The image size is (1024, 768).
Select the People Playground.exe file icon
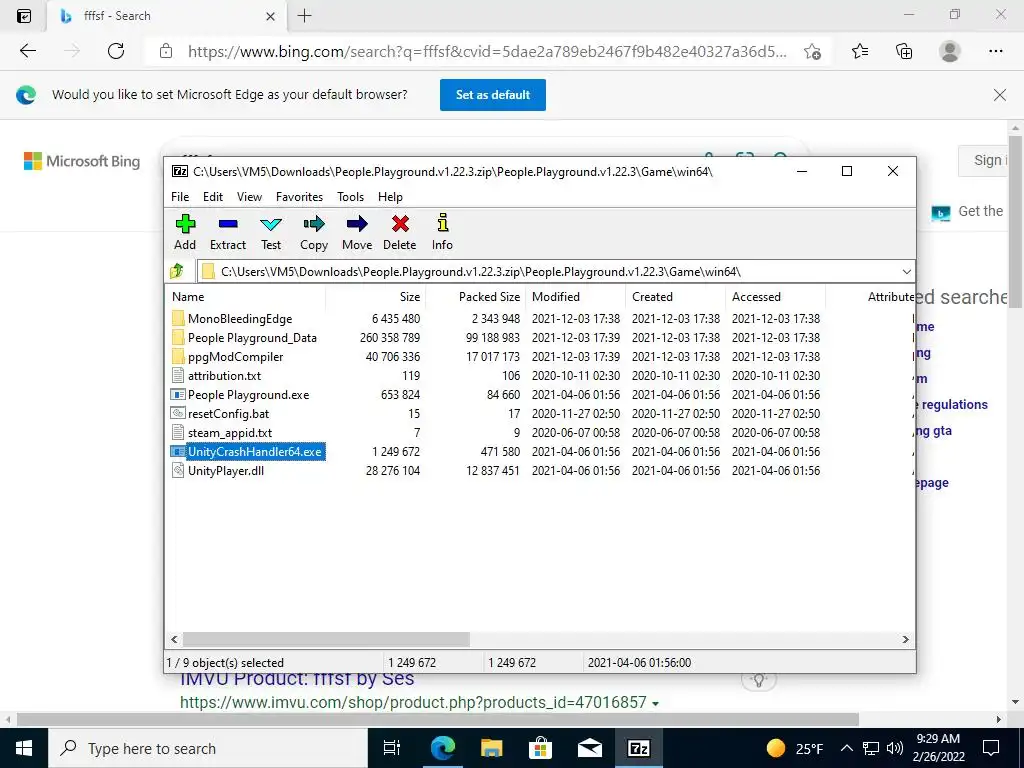178,394
